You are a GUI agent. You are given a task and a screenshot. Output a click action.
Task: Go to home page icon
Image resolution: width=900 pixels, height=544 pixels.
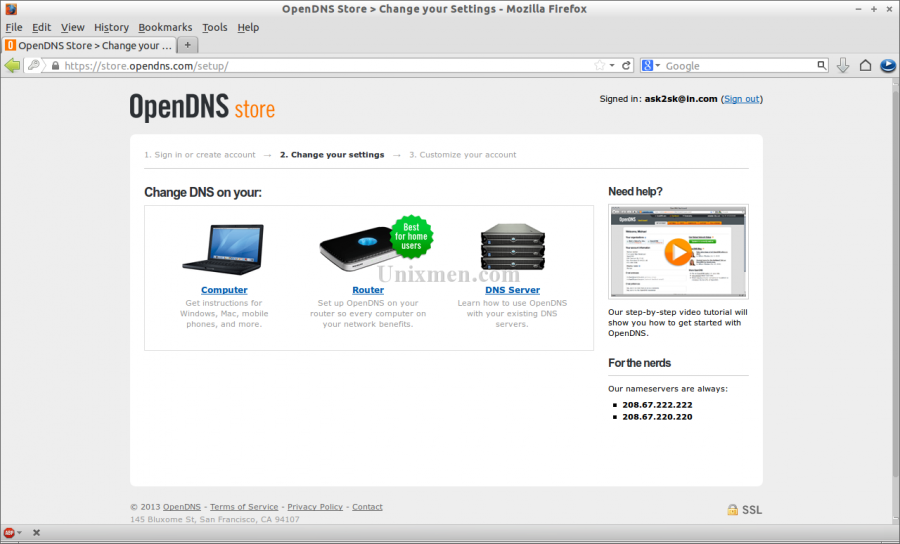tap(865, 65)
